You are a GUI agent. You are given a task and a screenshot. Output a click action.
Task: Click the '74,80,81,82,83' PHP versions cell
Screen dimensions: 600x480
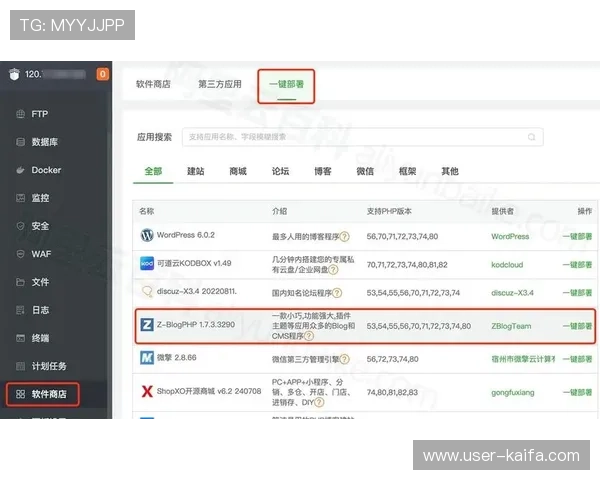coord(392,392)
